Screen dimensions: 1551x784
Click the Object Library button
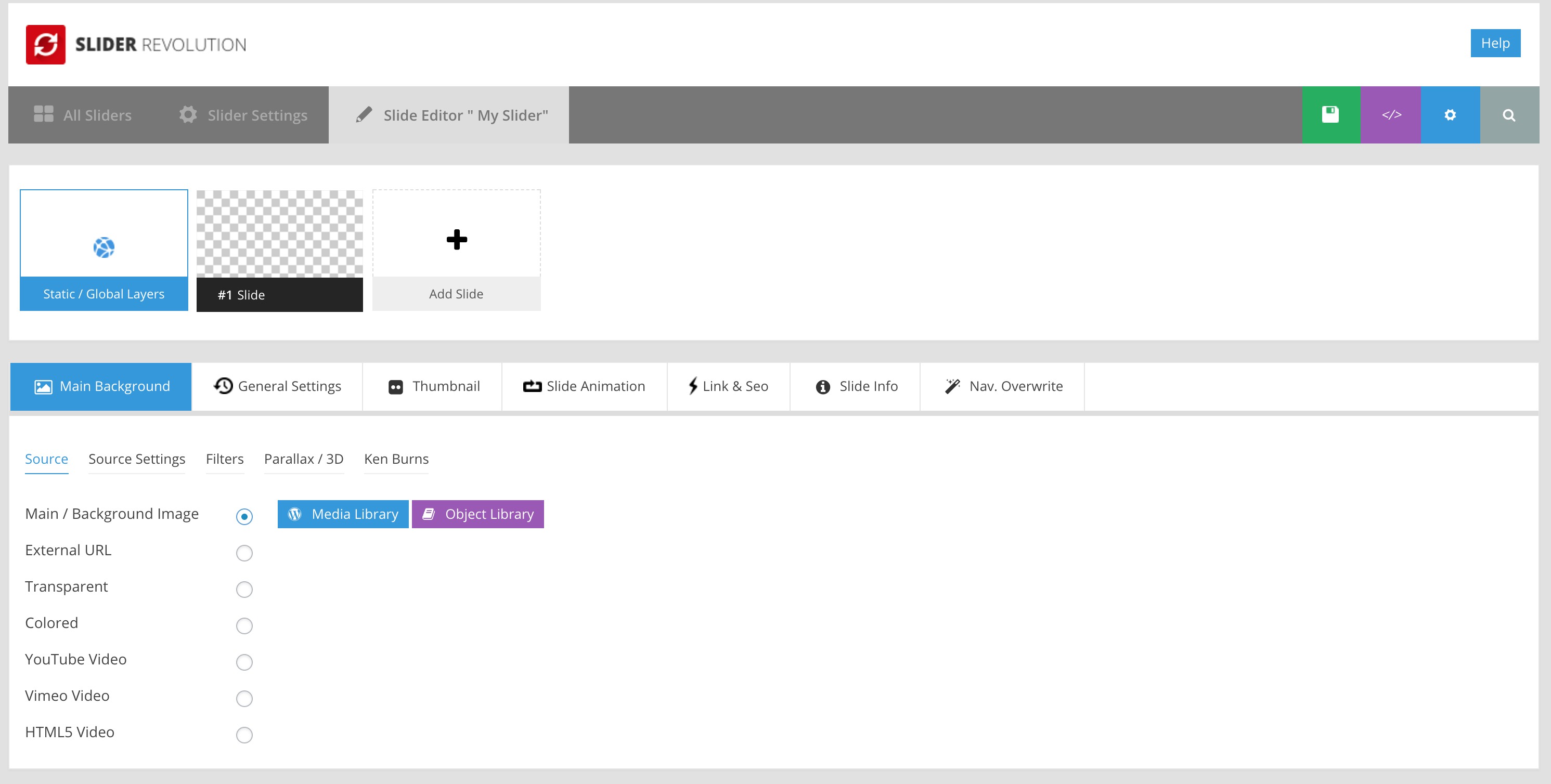click(478, 514)
